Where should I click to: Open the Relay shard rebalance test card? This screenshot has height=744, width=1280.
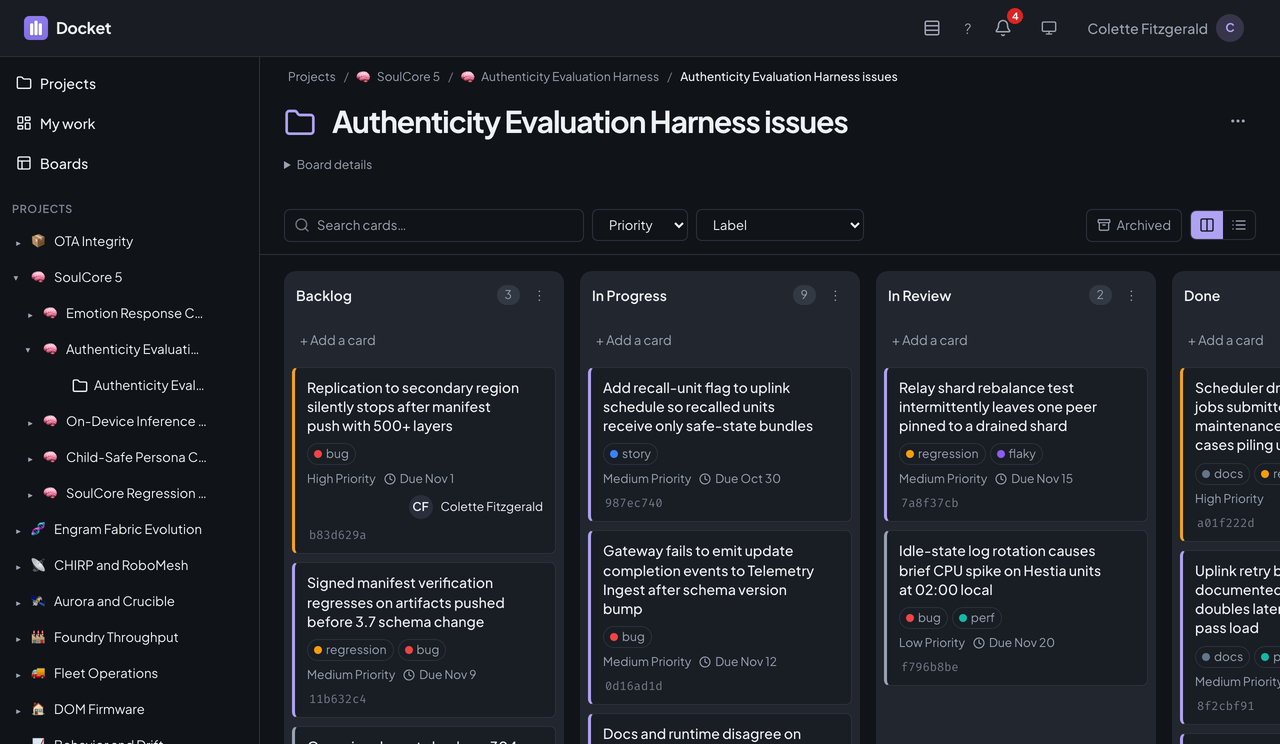click(1016, 444)
